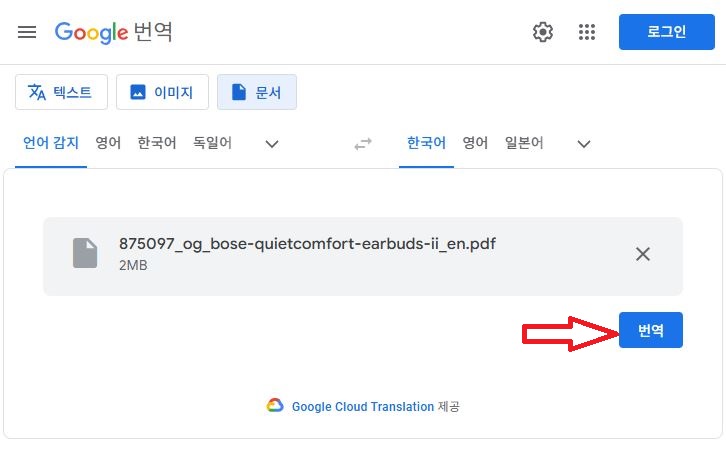The width and height of the screenshot is (726, 451).
Task: Select 언어 감지 as source language
Action: (x=51, y=143)
